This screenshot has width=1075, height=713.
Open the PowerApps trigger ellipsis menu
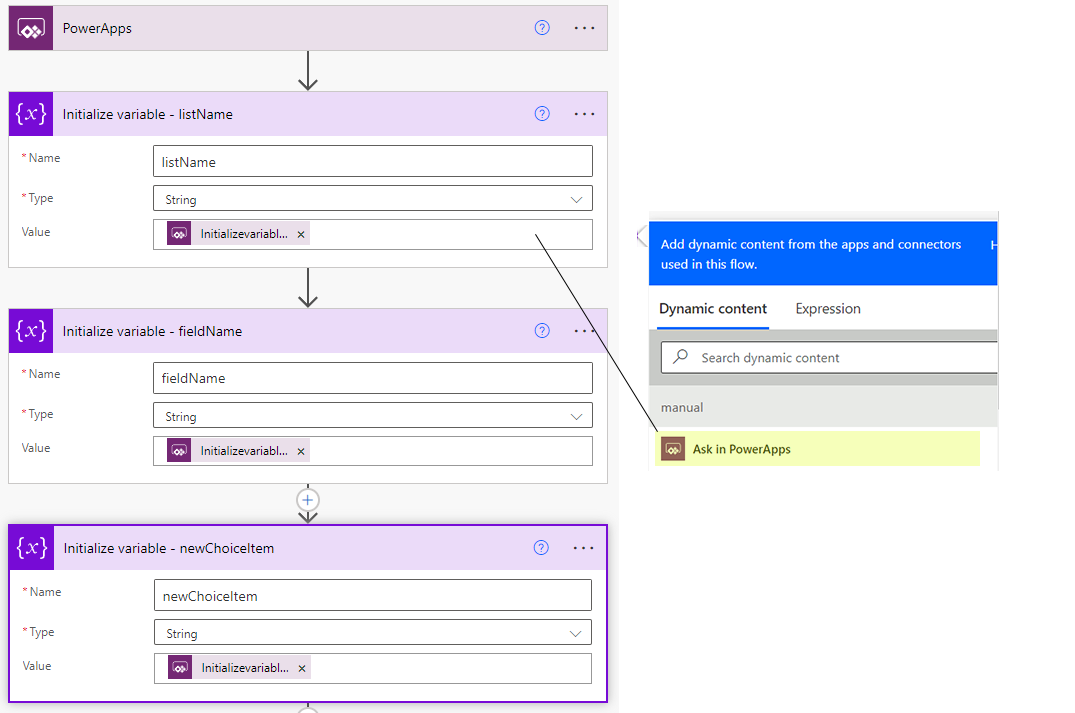[585, 28]
